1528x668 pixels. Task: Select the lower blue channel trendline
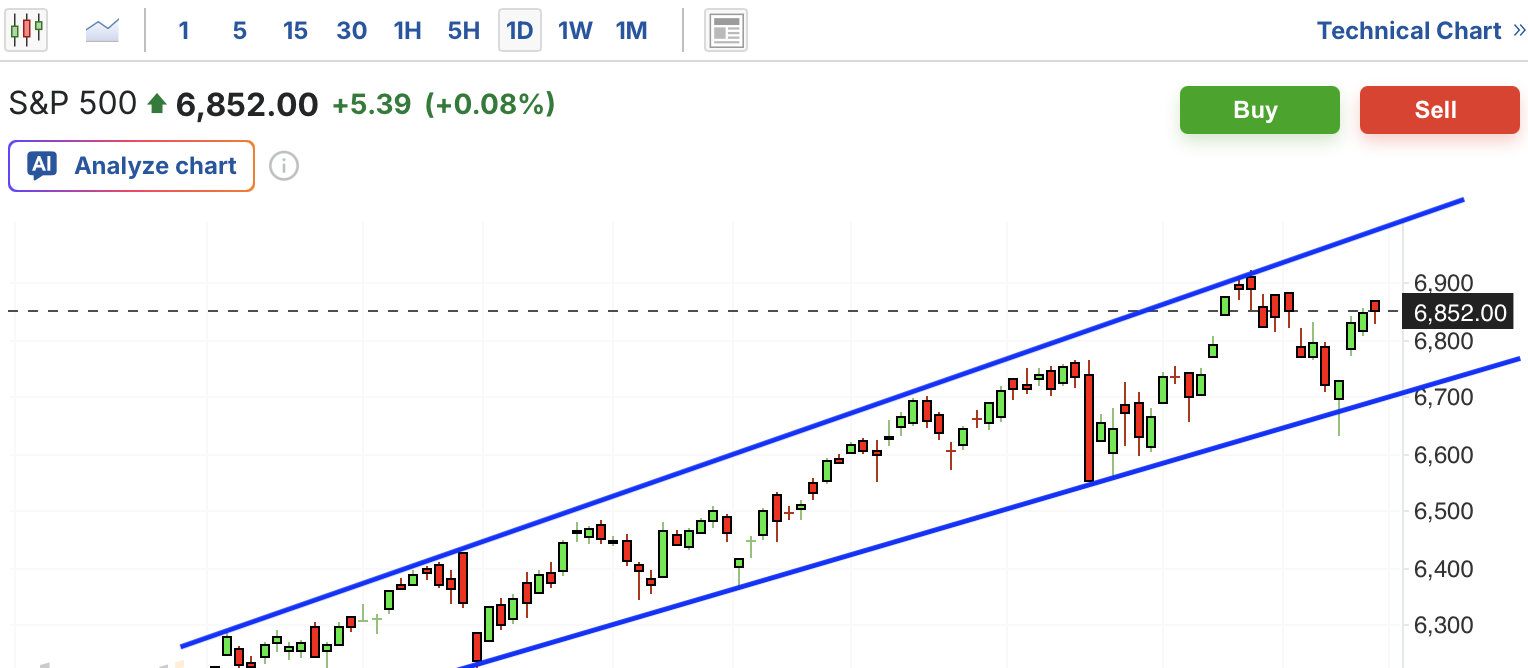pos(990,514)
